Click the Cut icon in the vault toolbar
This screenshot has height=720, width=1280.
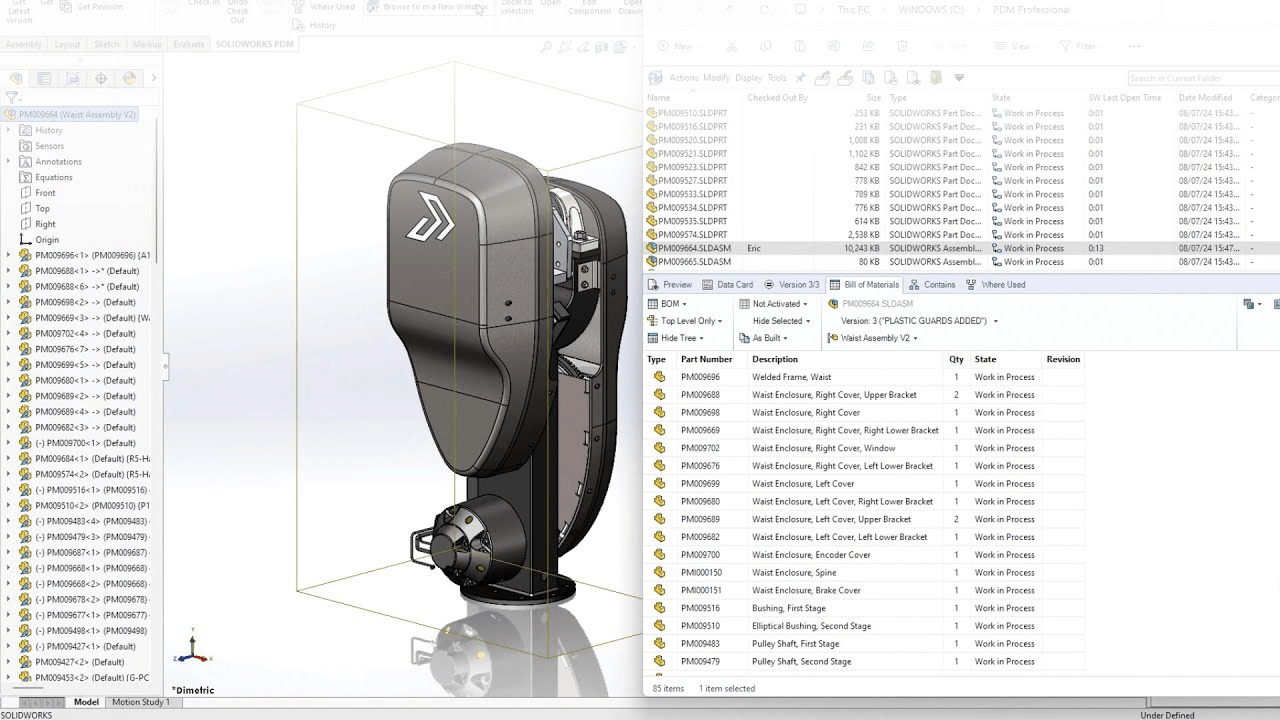pos(731,46)
